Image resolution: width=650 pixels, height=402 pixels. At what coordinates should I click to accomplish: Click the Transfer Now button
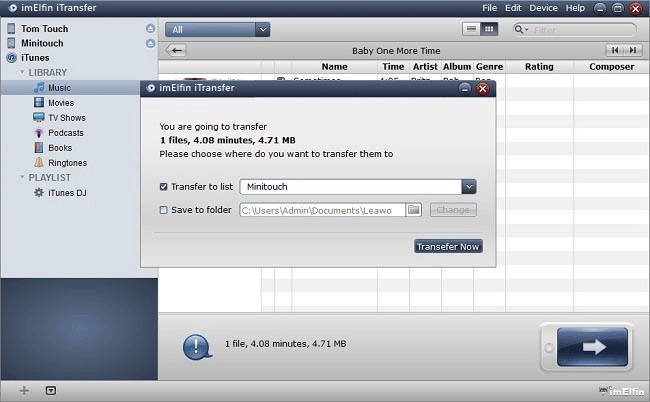[x=448, y=246]
